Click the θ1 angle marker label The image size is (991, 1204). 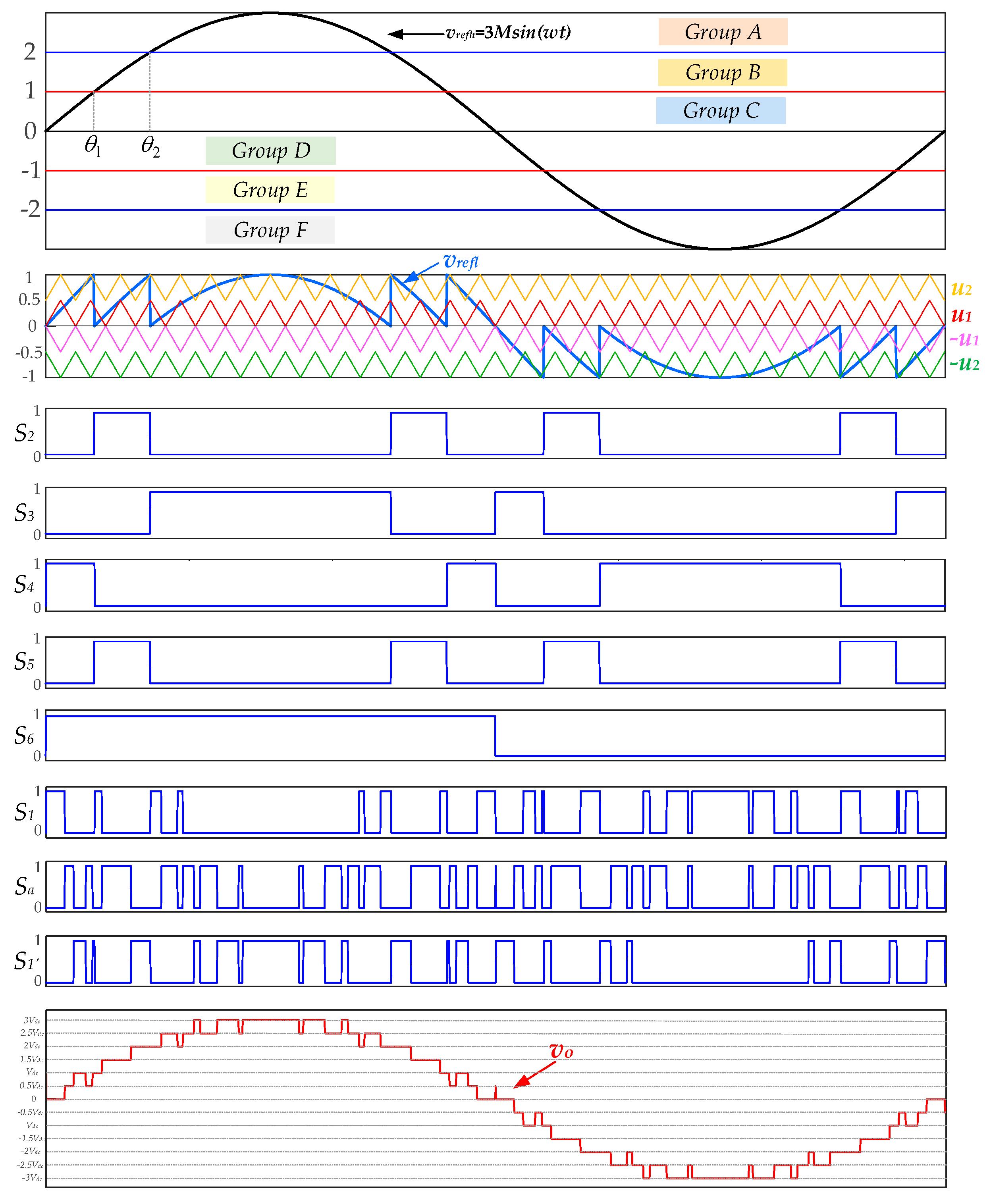click(93, 146)
